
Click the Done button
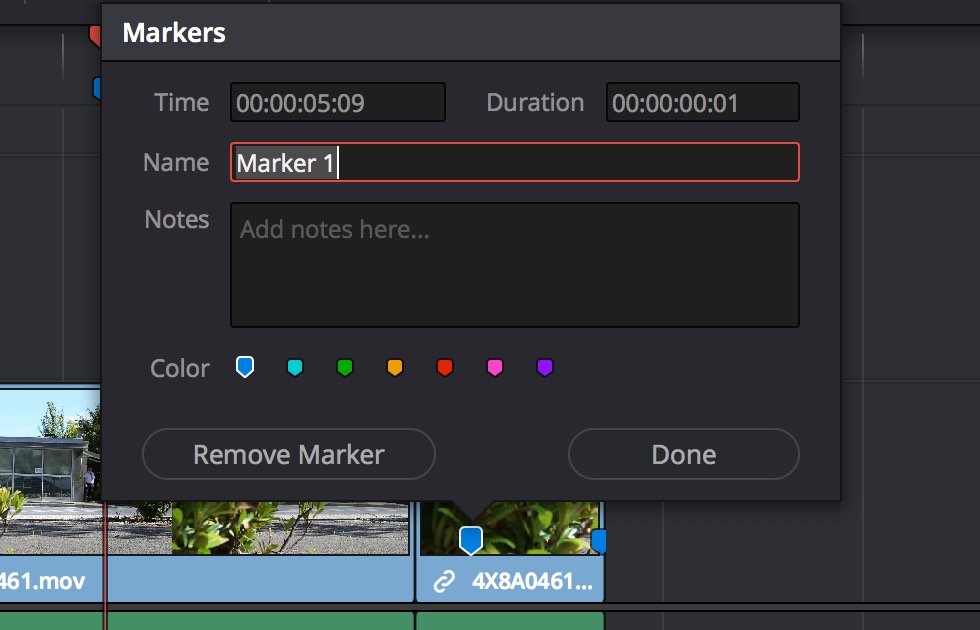tap(683, 454)
